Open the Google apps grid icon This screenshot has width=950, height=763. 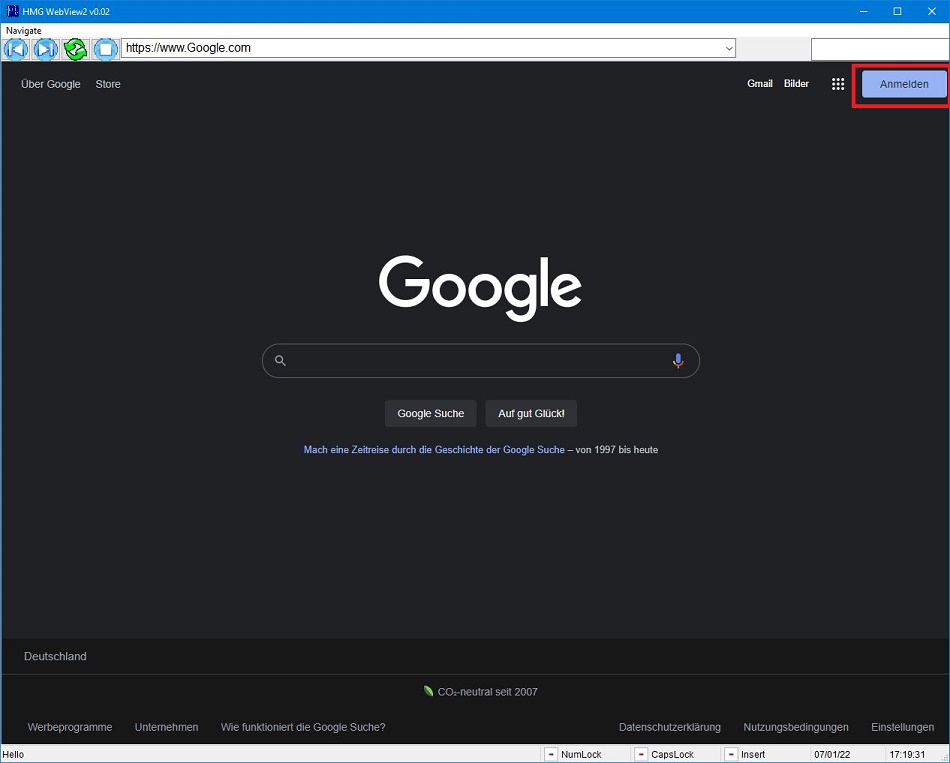click(838, 84)
